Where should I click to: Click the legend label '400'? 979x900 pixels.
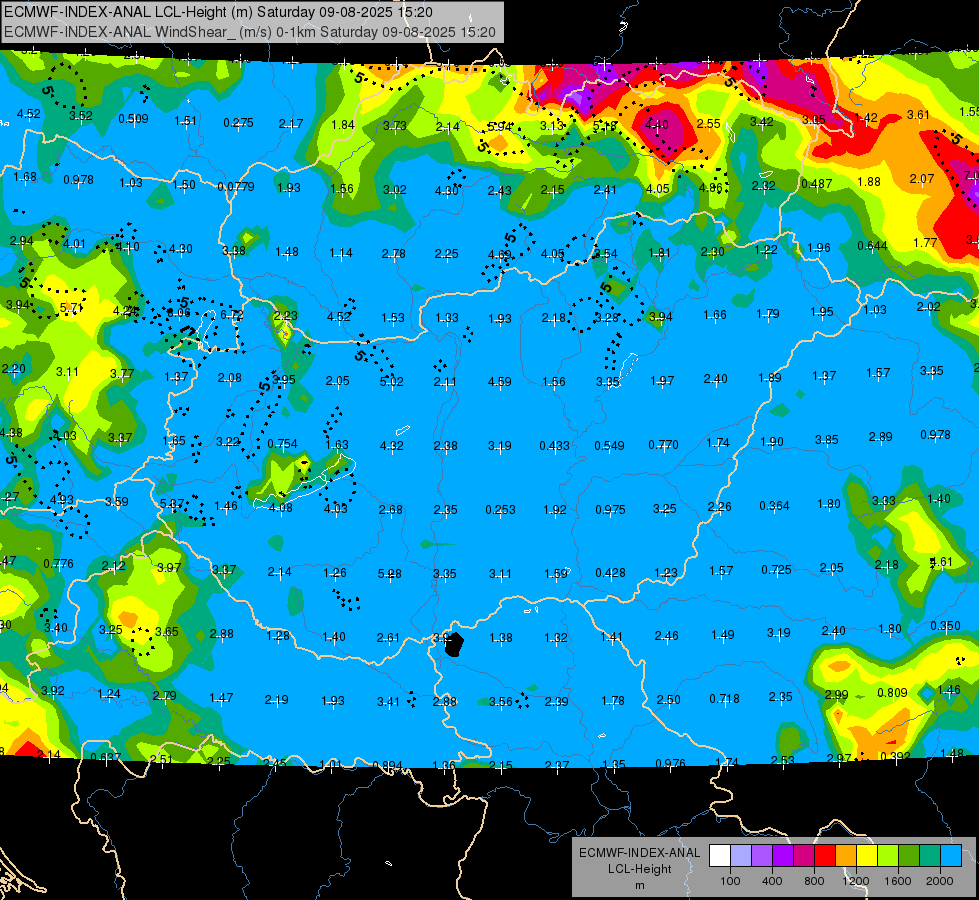click(772, 881)
